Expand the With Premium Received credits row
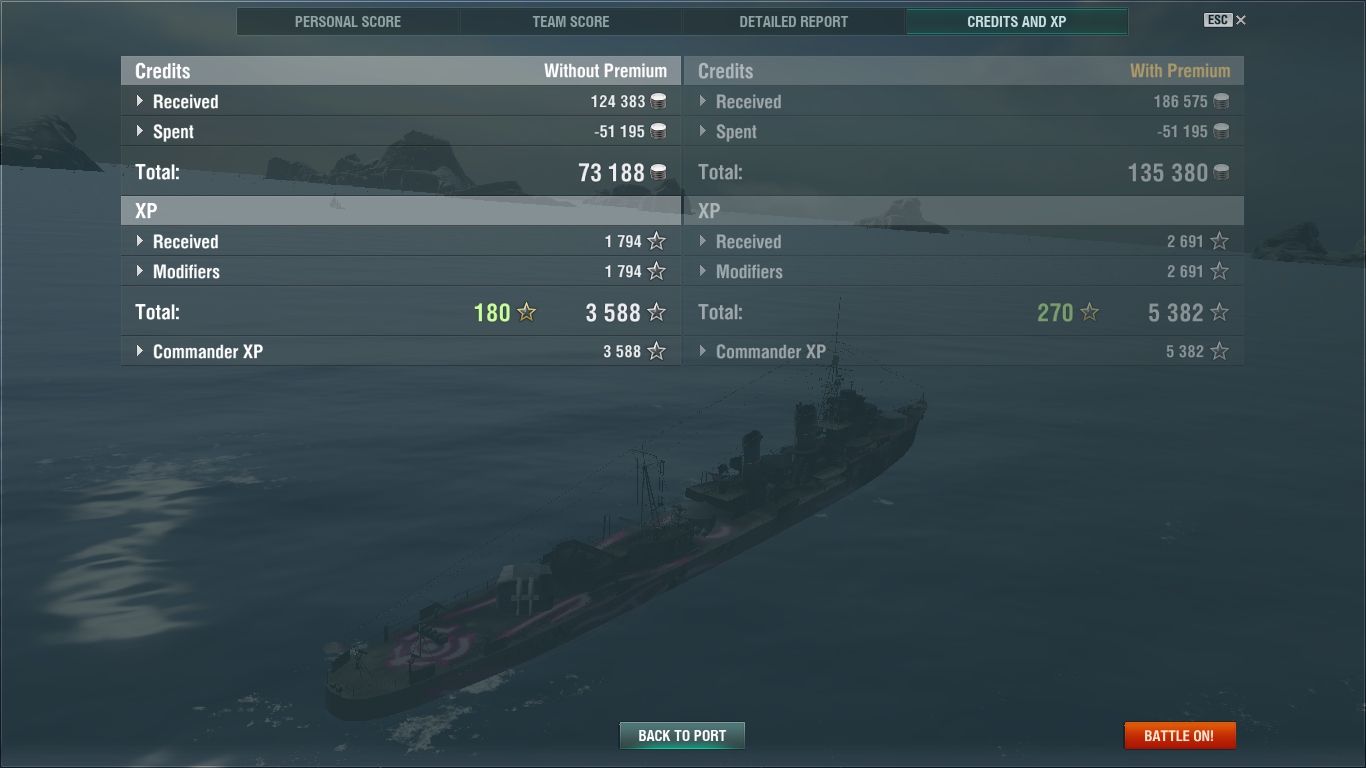Image resolution: width=1366 pixels, height=768 pixels. click(964, 101)
